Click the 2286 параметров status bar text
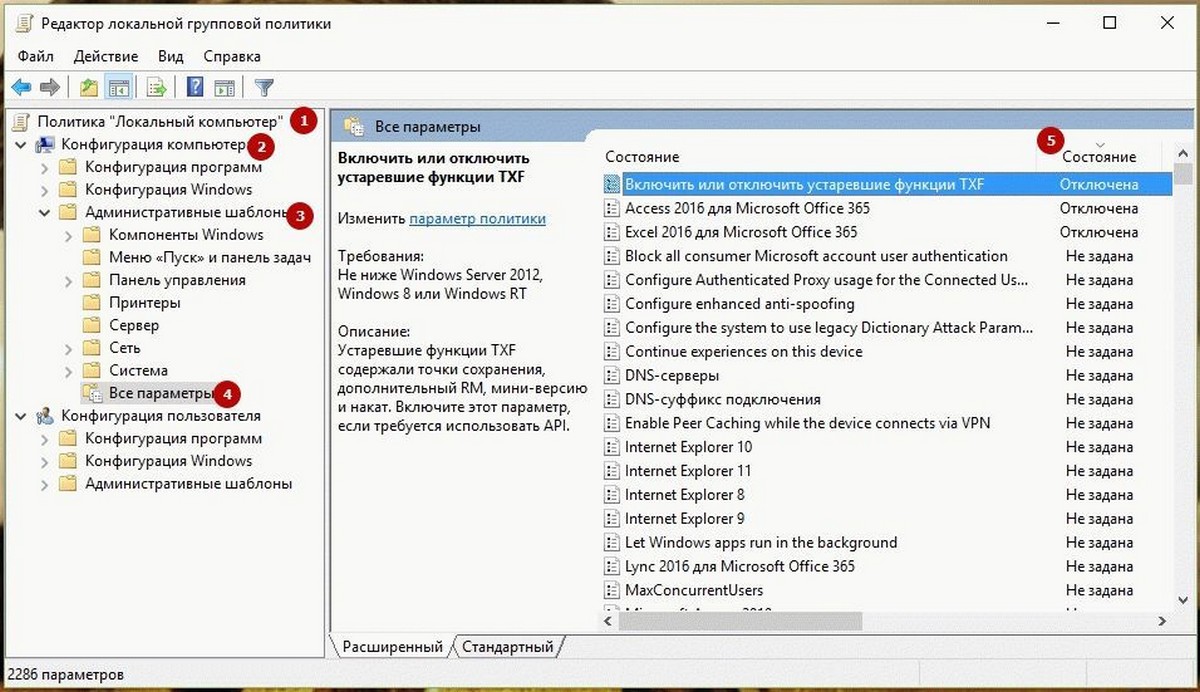Screen dimensions: 1200x692 [66, 674]
